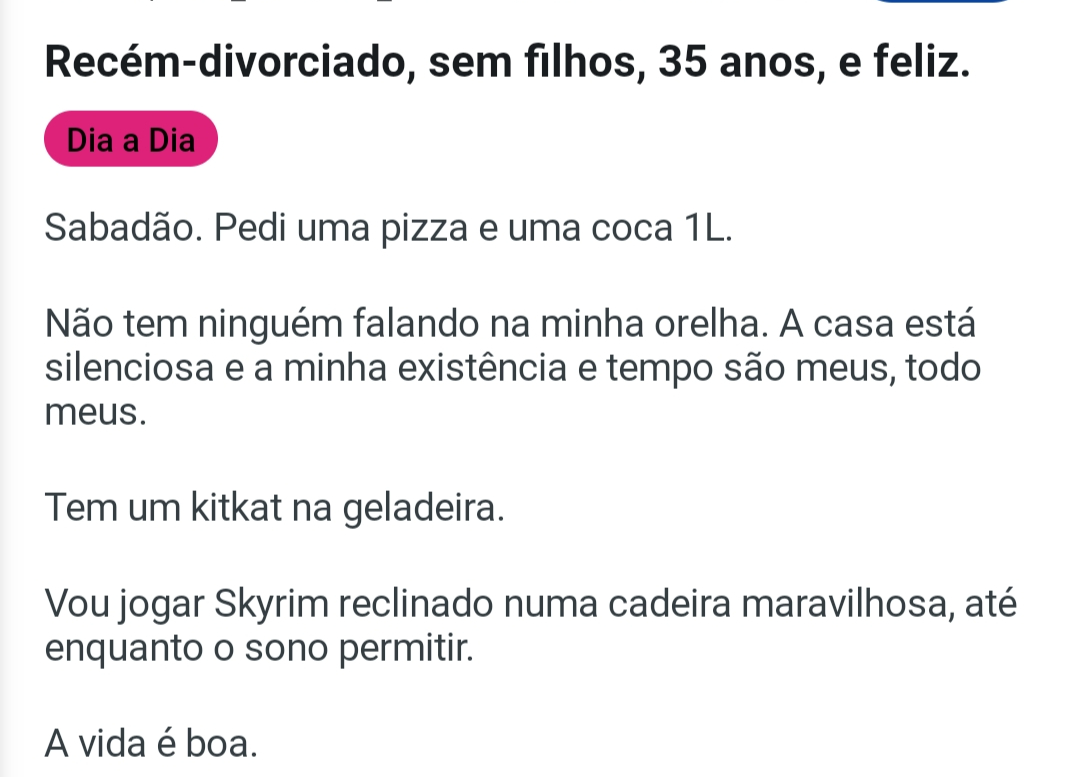Open the post titled "Recém-divorciado, sem filhos"
This screenshot has height=777, width=1080.
tap(507, 65)
